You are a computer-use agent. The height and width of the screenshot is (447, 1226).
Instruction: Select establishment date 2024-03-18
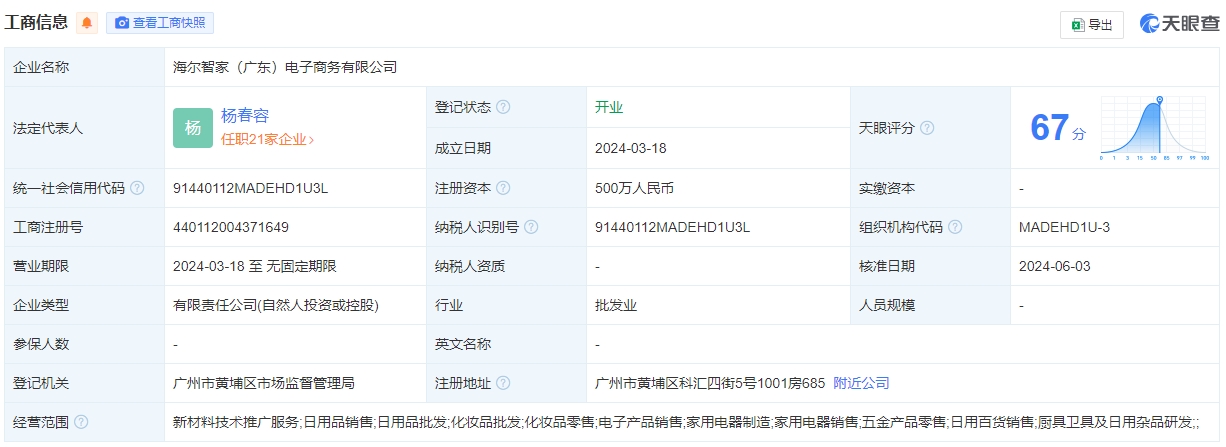point(630,148)
